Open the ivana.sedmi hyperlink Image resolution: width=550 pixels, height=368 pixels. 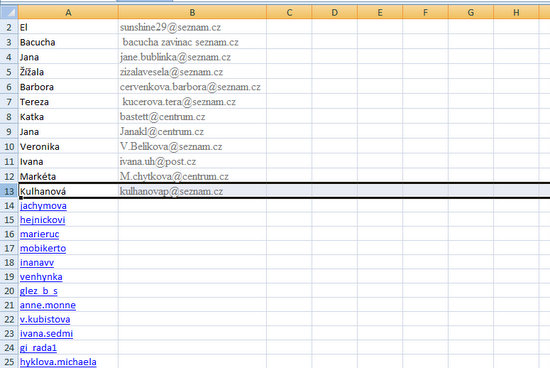[46, 333]
